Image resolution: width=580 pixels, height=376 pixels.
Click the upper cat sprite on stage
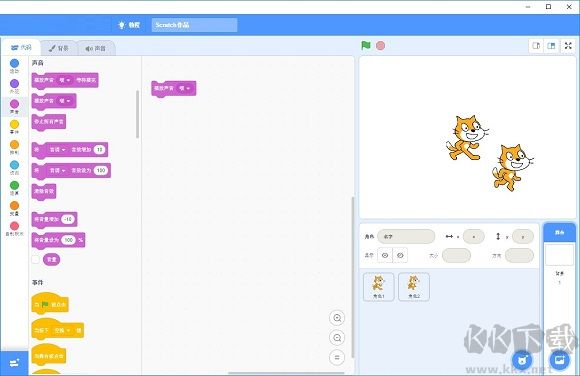pyautogui.click(x=467, y=137)
